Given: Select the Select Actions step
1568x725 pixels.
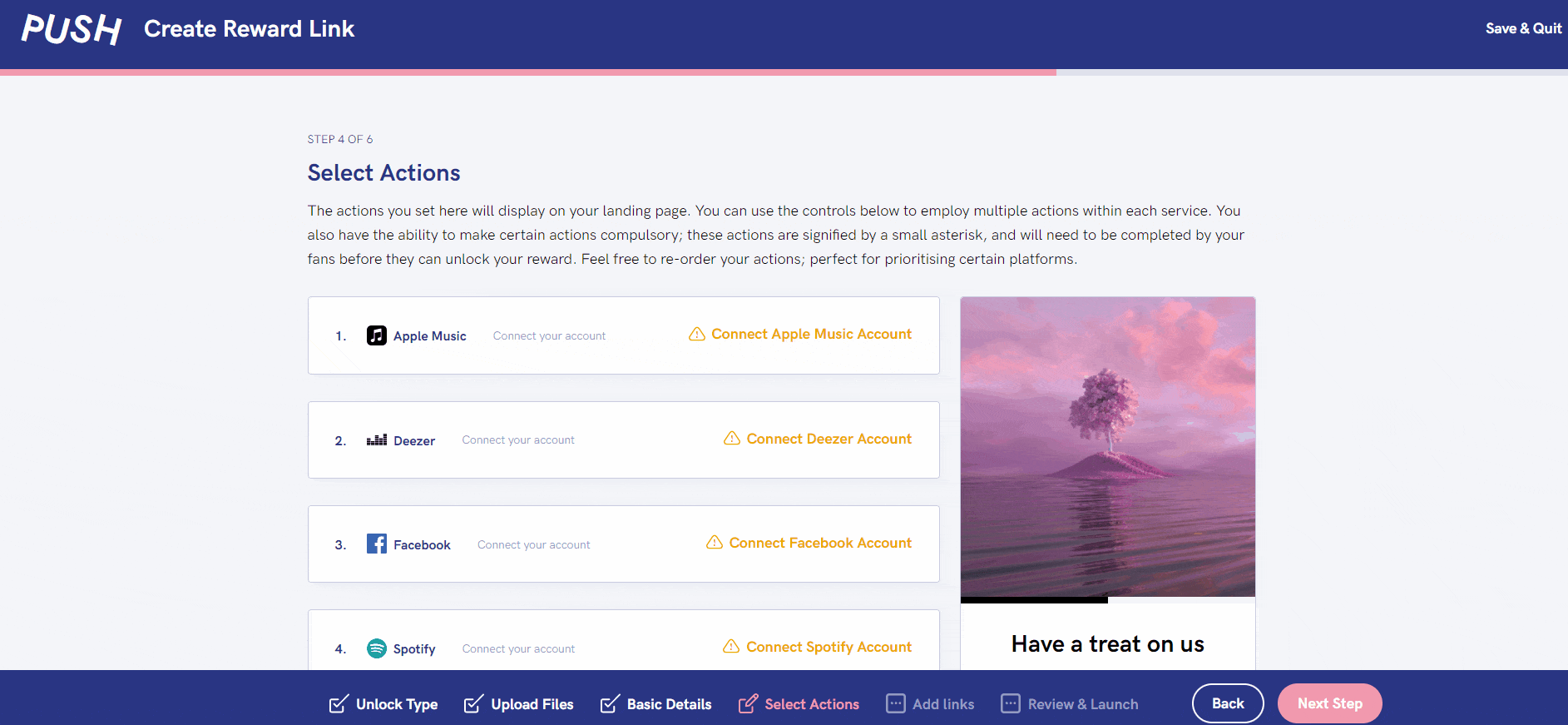Looking at the screenshot, I should 799,704.
